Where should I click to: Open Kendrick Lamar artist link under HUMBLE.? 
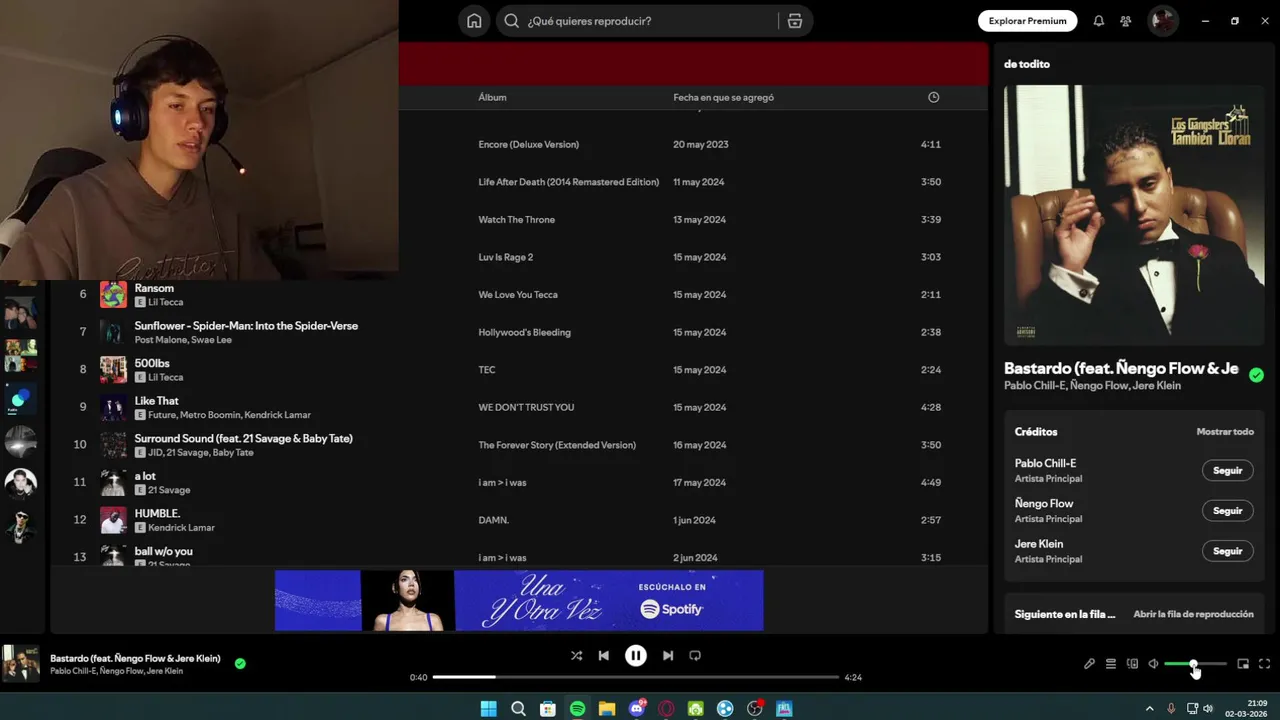click(x=181, y=527)
